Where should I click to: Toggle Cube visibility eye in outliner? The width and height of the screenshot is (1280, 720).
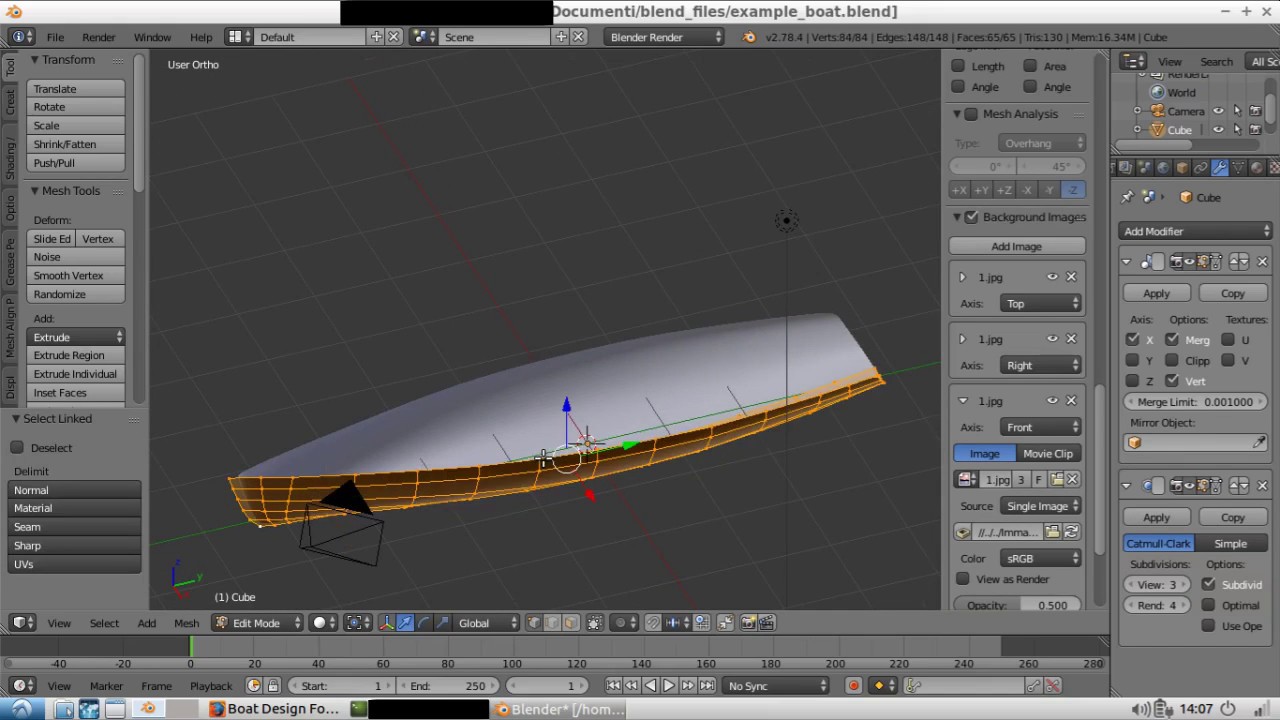(x=1218, y=129)
